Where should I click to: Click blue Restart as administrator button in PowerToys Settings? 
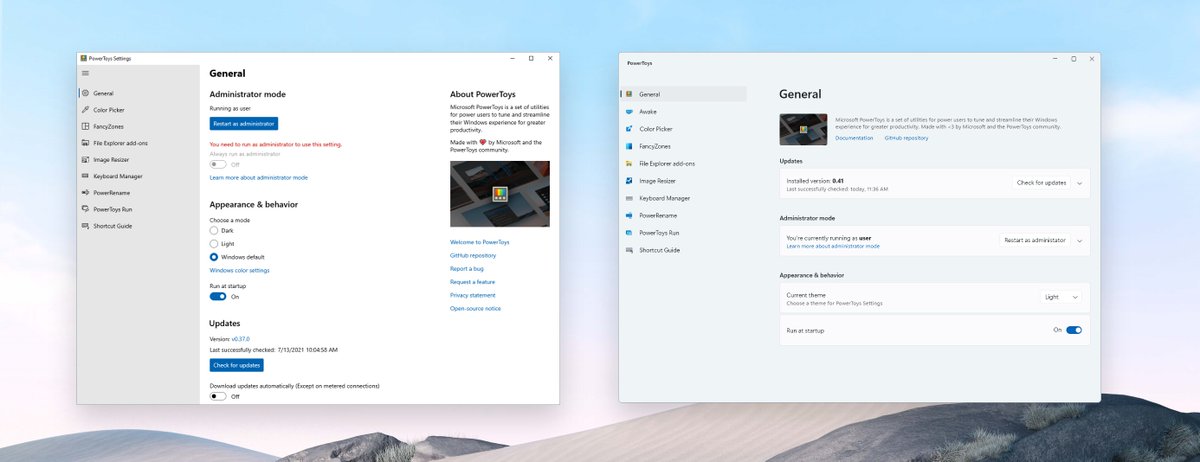[x=244, y=123]
